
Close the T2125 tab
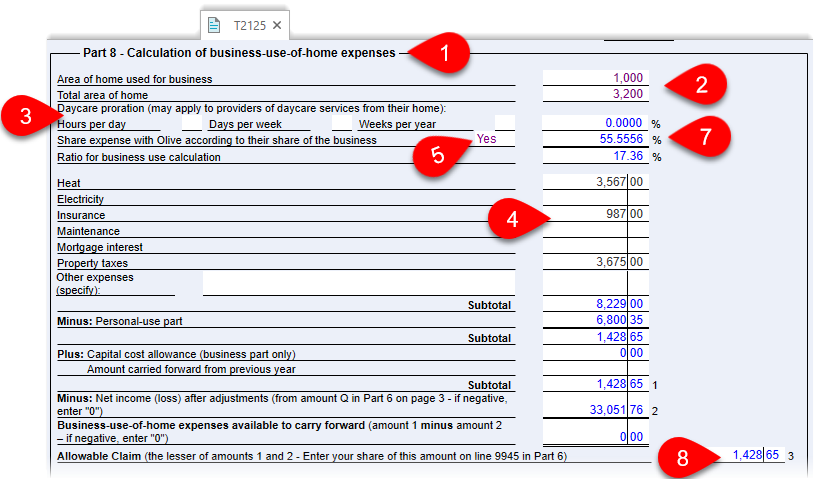pos(277,25)
